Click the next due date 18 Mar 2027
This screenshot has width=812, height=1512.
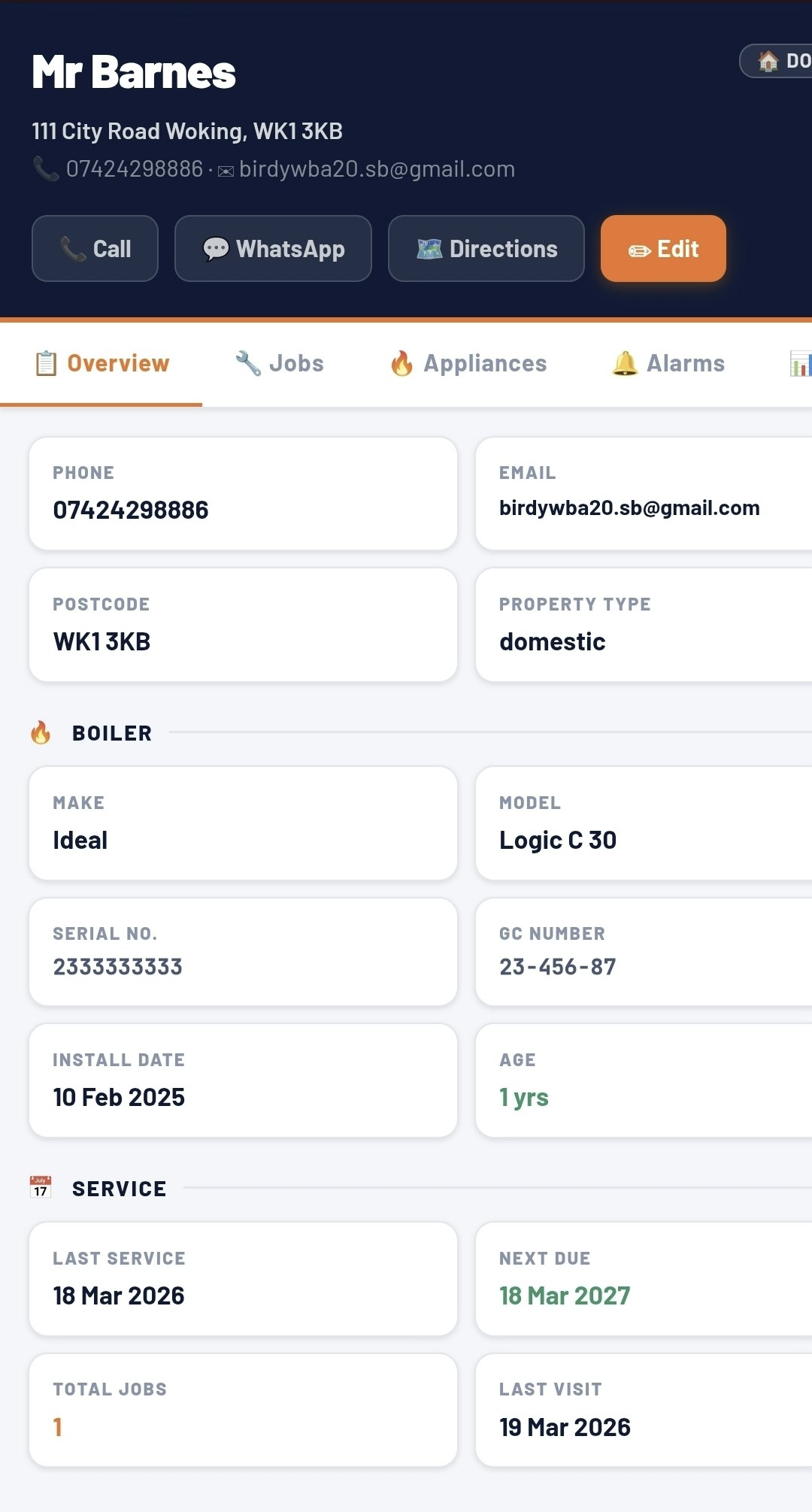565,1295
